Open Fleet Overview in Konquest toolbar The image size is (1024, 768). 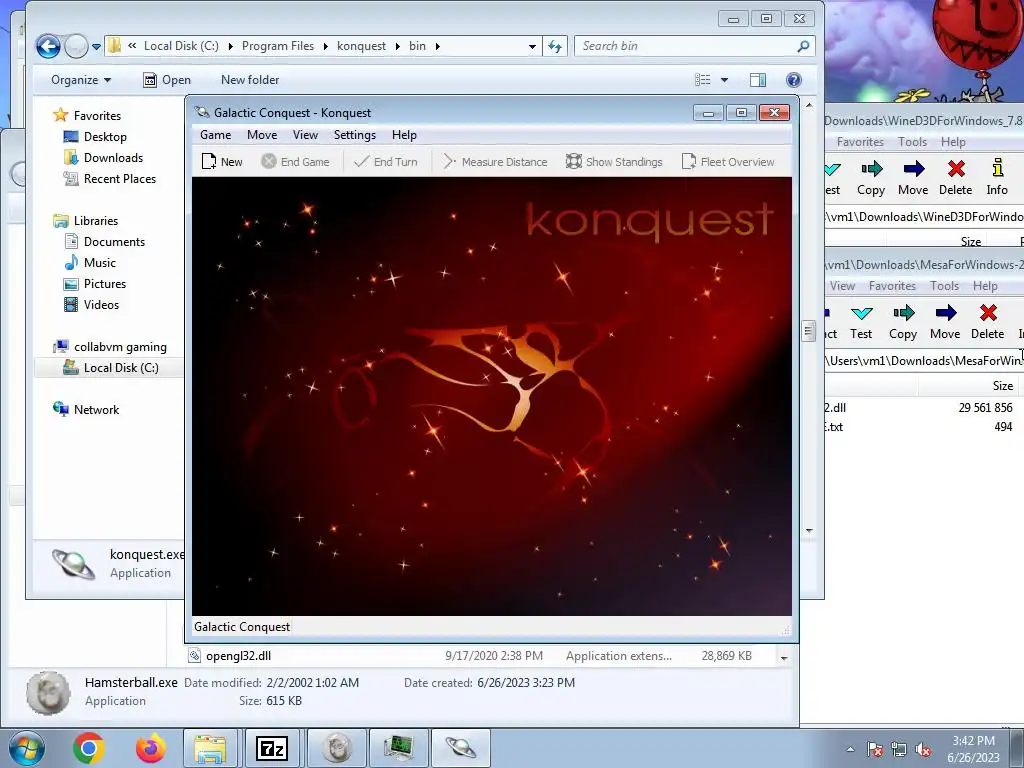click(728, 161)
